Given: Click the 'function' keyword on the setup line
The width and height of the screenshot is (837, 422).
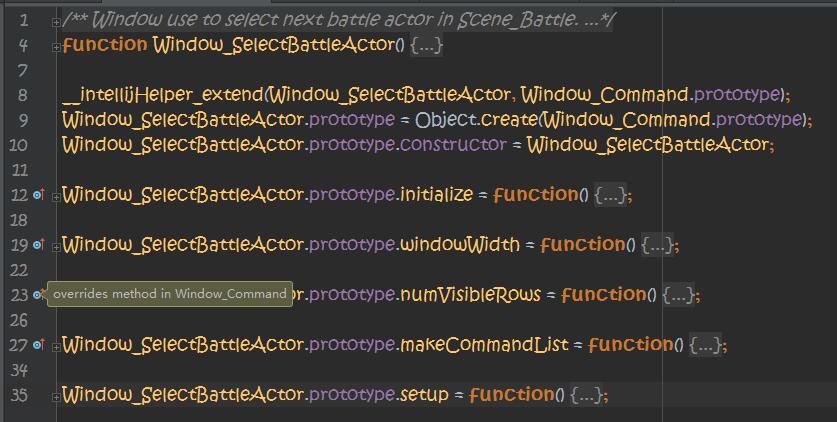Looking at the screenshot, I should point(512,395).
